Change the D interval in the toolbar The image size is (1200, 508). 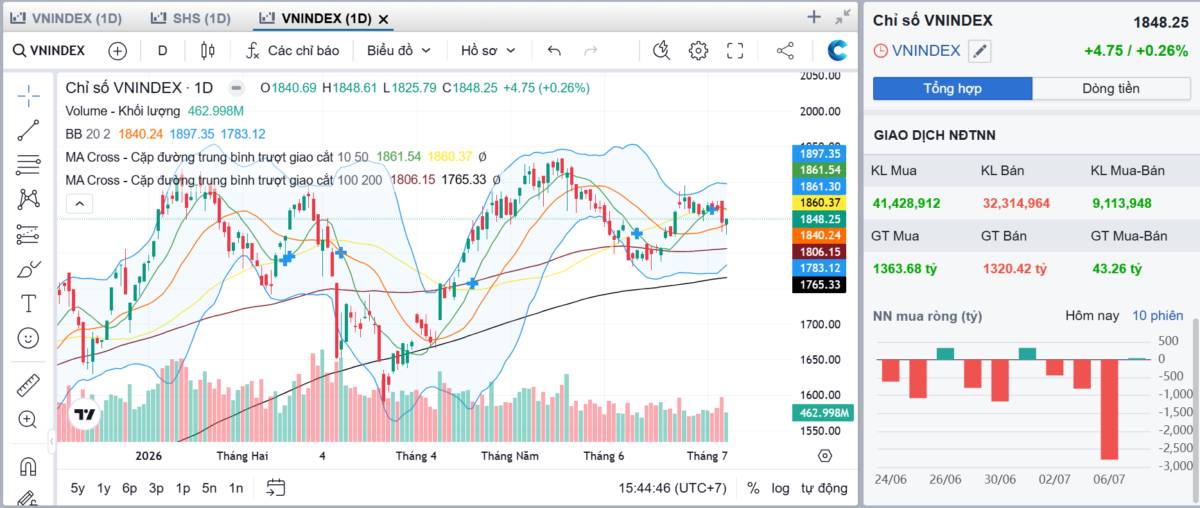[x=162, y=50]
